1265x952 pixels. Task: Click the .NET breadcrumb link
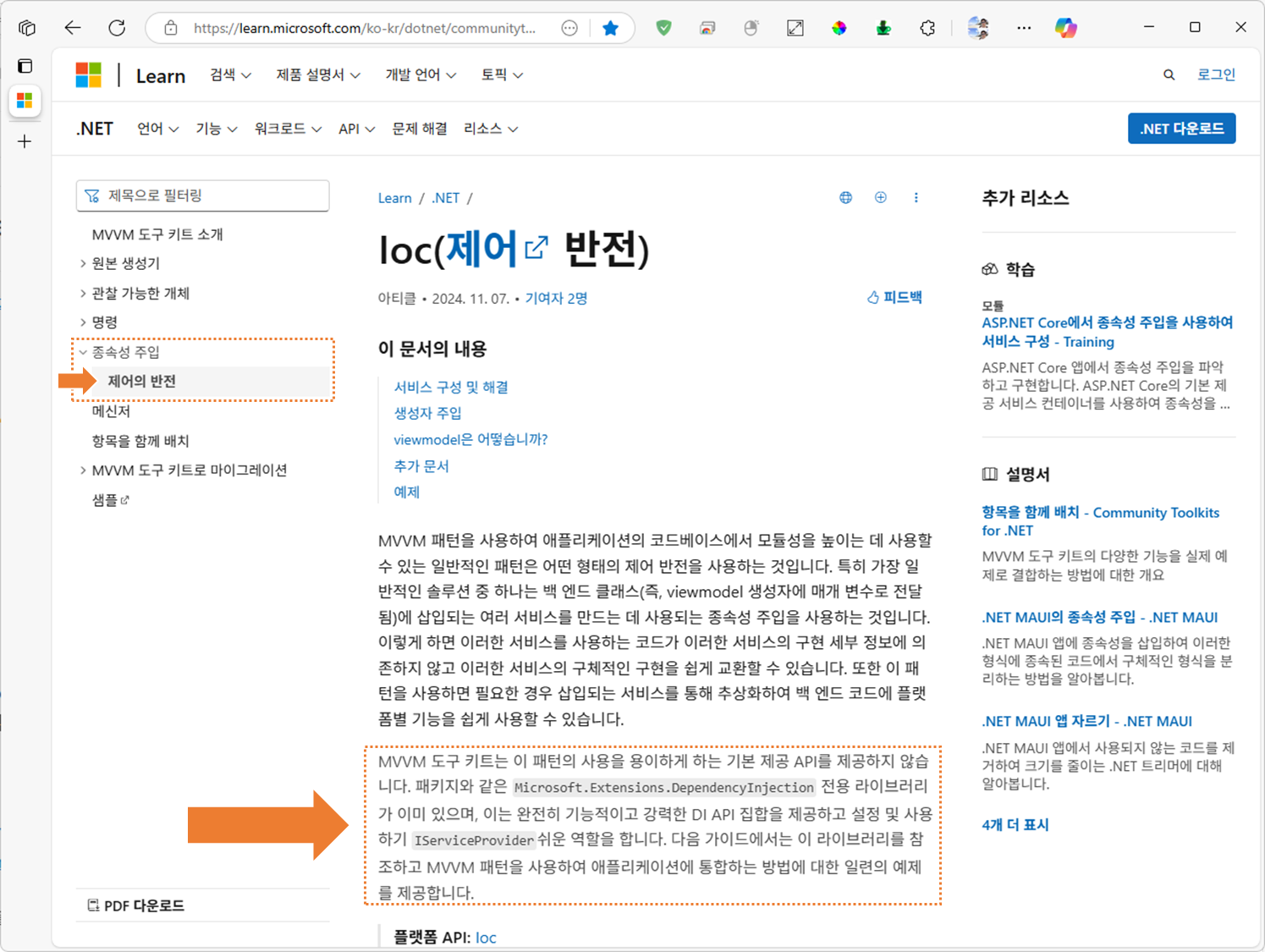(x=446, y=198)
